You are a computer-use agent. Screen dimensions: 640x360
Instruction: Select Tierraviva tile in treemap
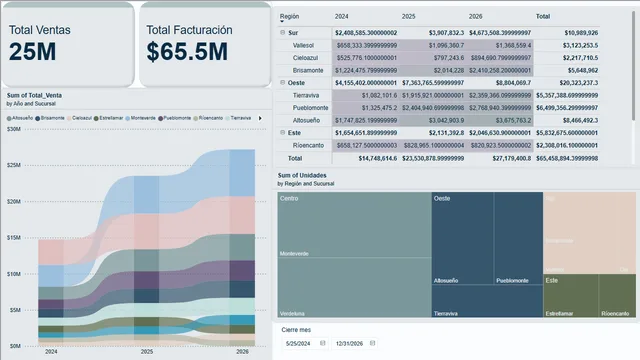pyautogui.click(x=487, y=301)
